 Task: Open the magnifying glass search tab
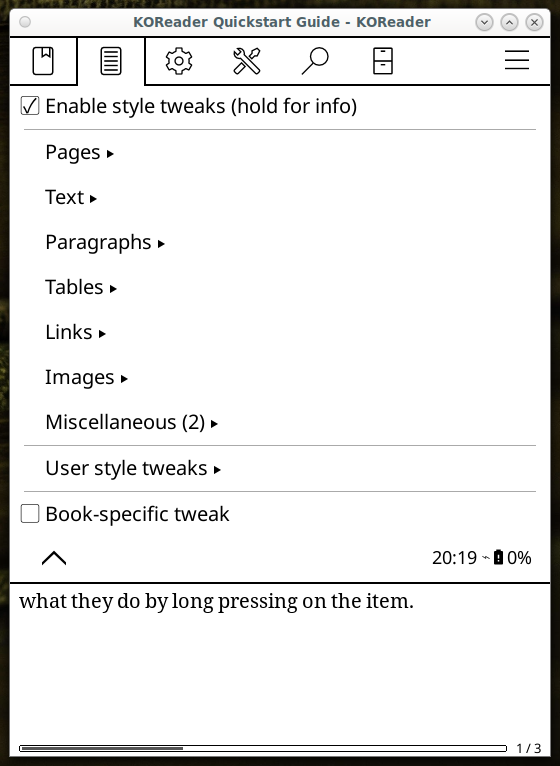click(315, 61)
